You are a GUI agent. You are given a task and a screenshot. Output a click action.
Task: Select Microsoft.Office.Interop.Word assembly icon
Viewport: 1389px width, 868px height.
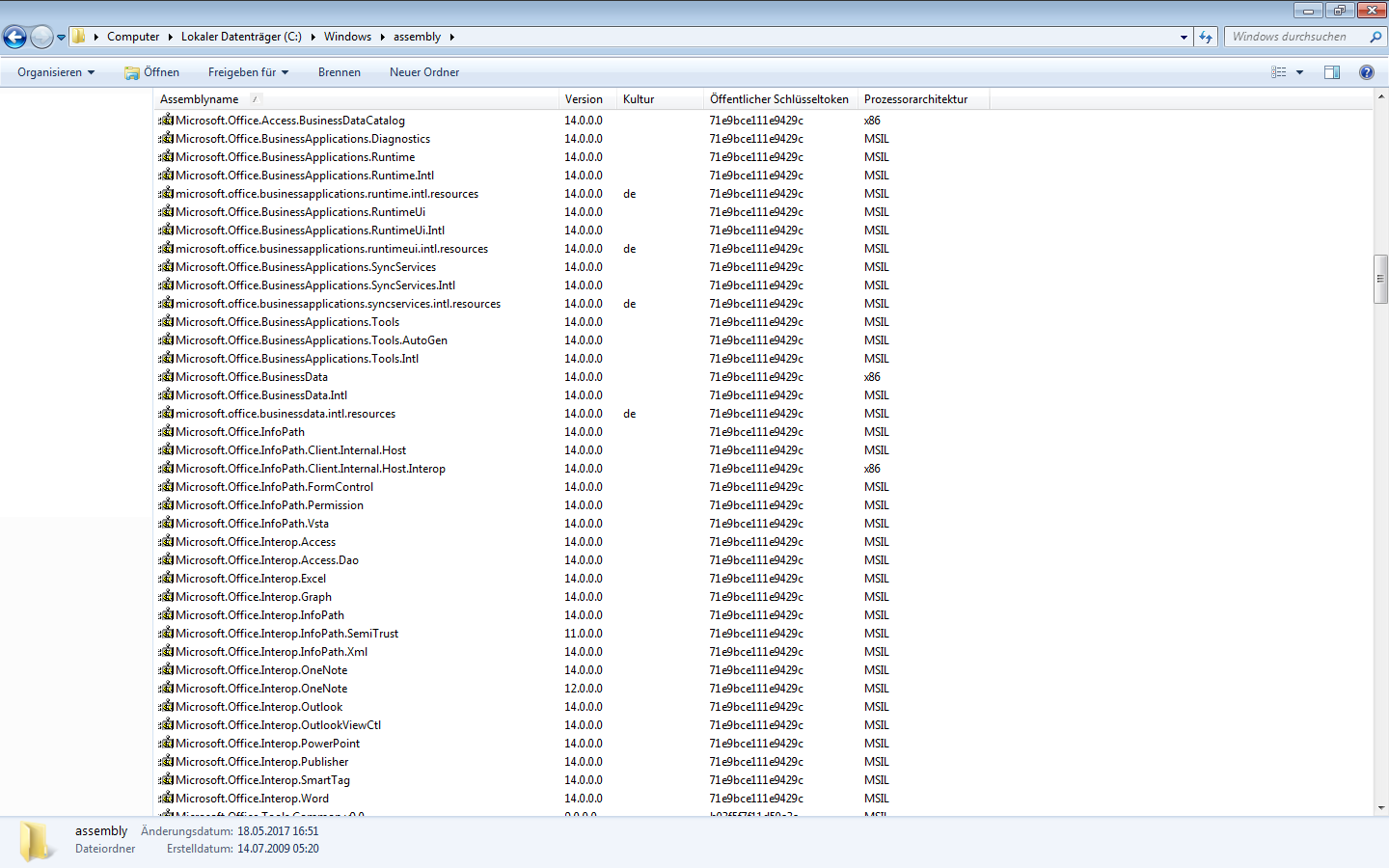[166, 798]
